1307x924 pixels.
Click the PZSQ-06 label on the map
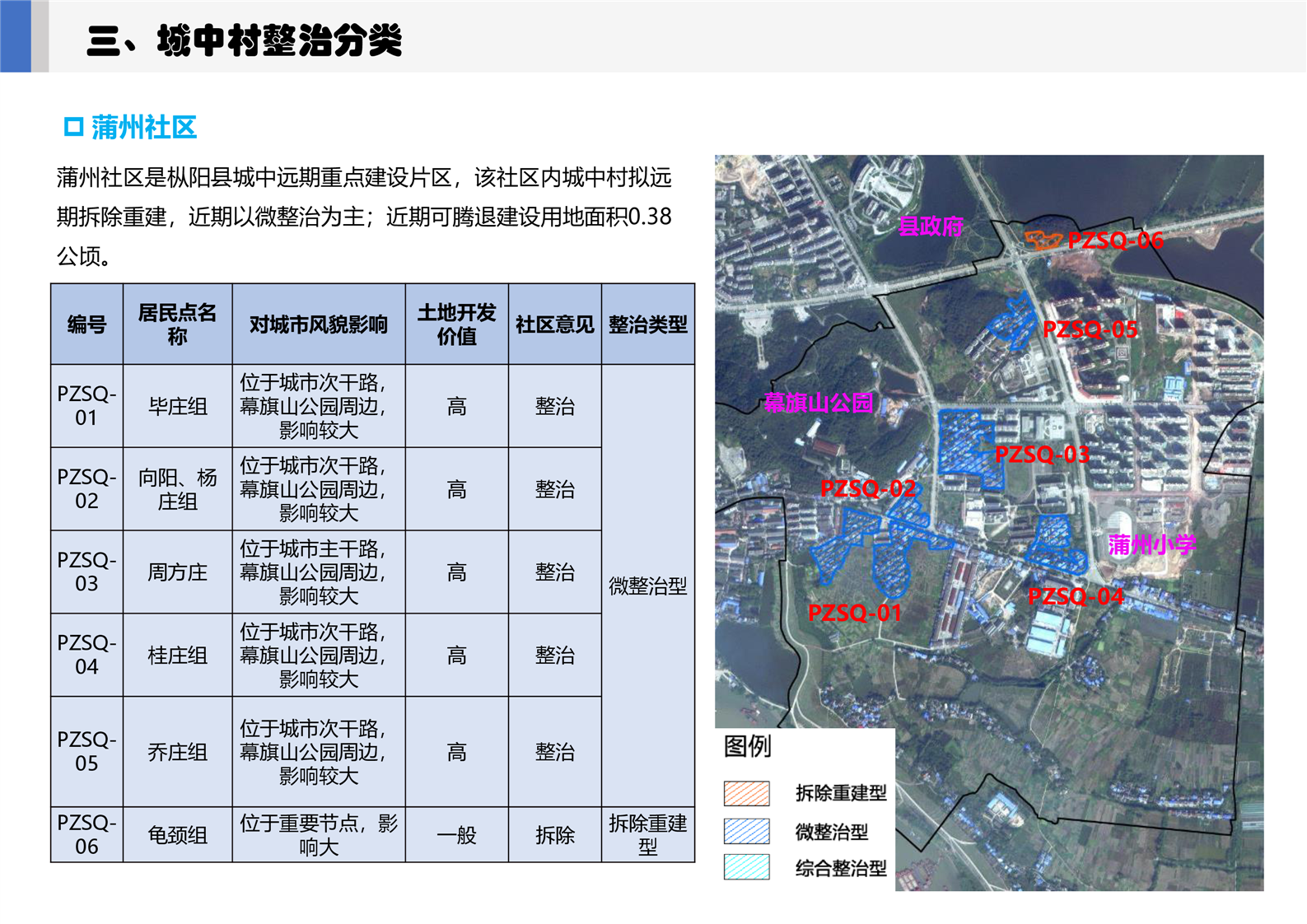[x=1115, y=240]
